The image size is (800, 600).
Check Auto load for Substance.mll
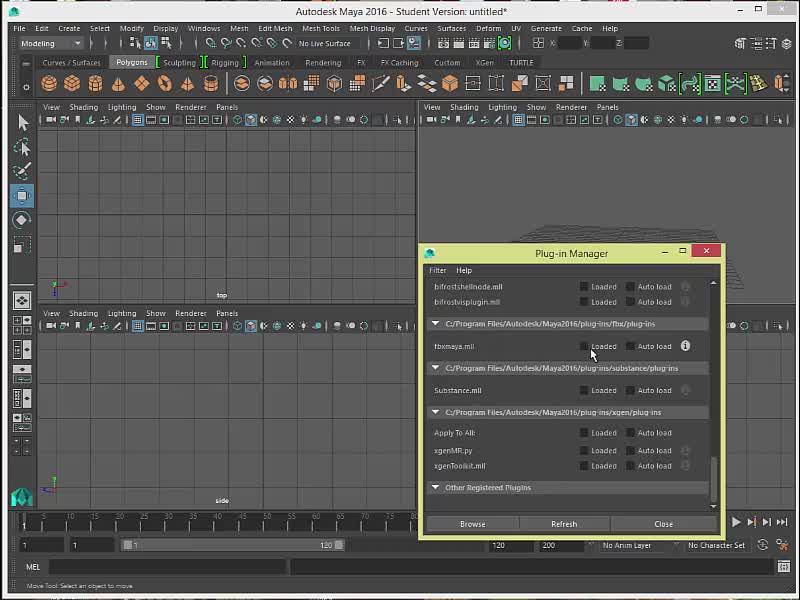pyautogui.click(x=630, y=390)
